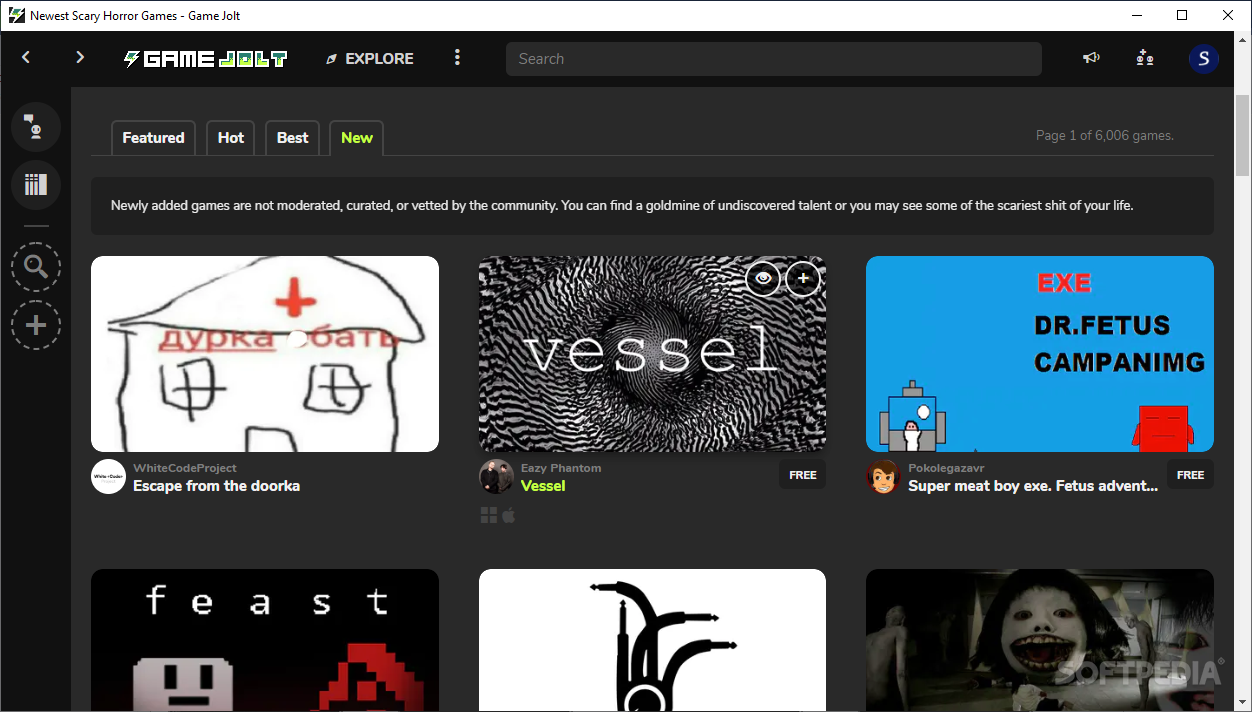Click the Pokolegazavr avatar
The width and height of the screenshot is (1252, 712).
[x=883, y=477]
